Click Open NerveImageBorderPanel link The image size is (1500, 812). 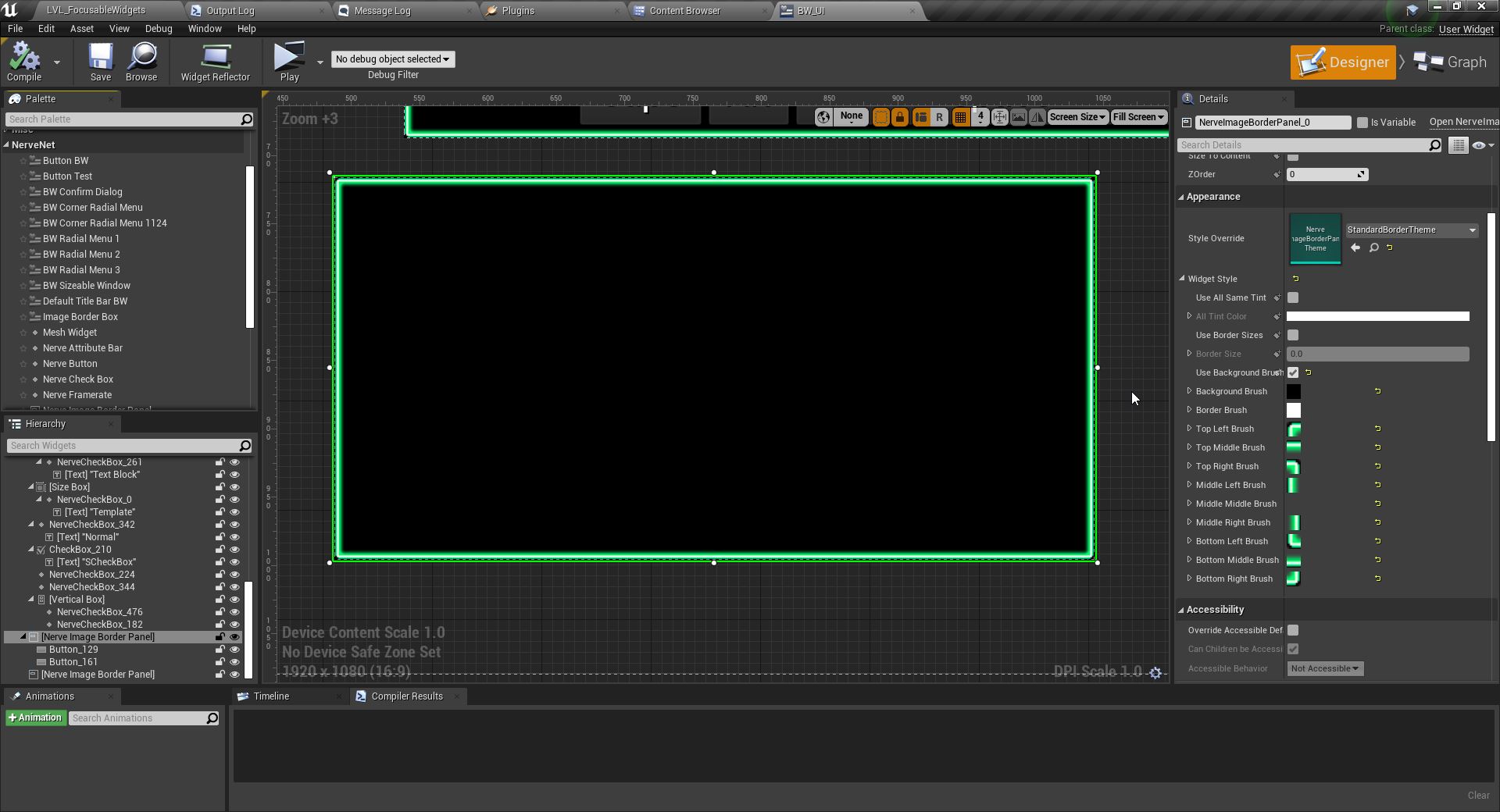pos(1464,122)
